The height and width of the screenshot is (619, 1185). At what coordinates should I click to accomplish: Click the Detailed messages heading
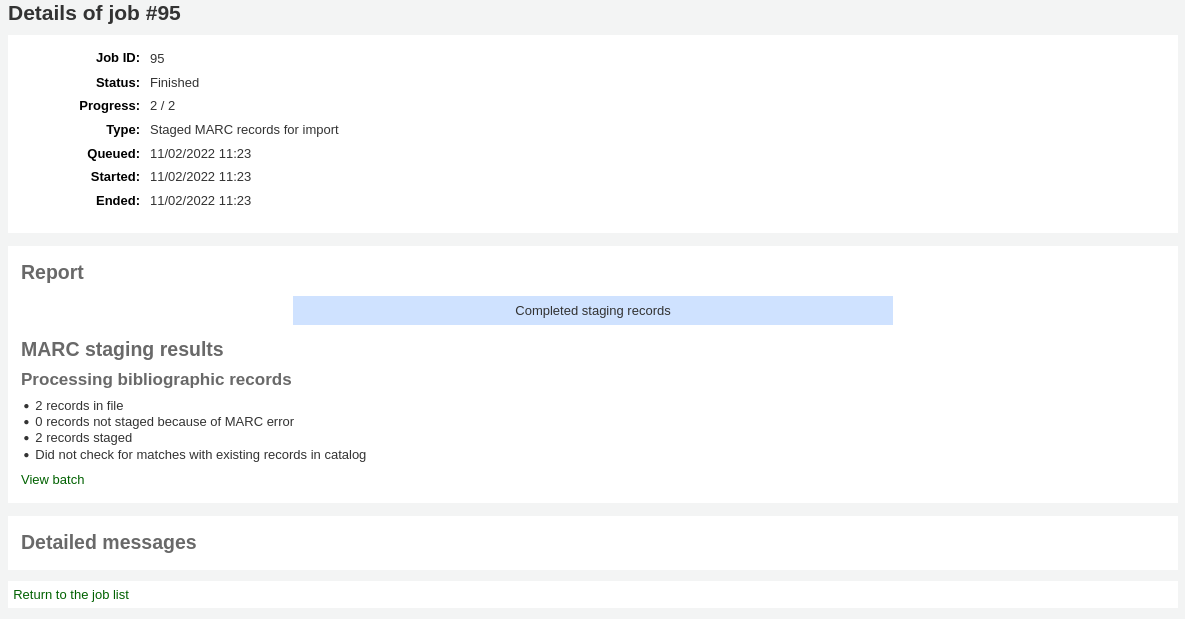click(x=108, y=542)
